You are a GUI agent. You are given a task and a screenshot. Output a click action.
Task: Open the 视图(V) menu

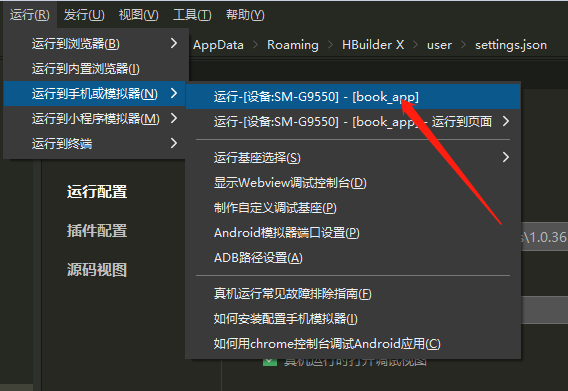[x=138, y=15]
